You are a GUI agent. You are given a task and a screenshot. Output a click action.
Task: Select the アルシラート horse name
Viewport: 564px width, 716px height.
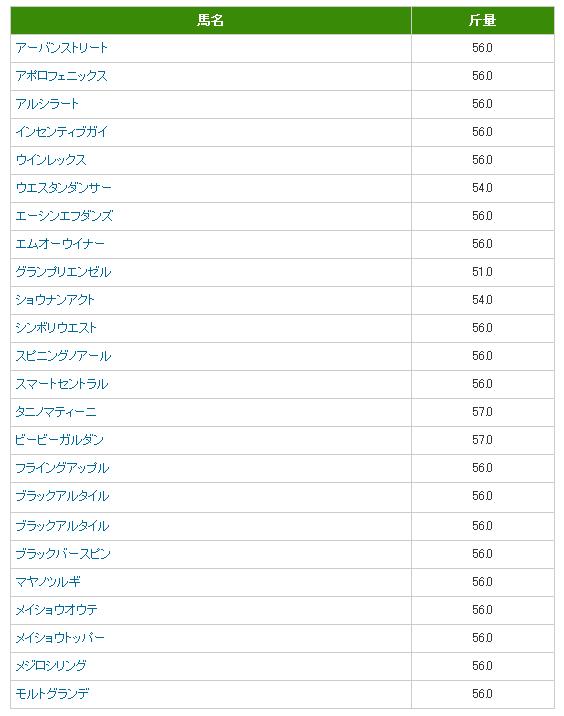coord(47,104)
